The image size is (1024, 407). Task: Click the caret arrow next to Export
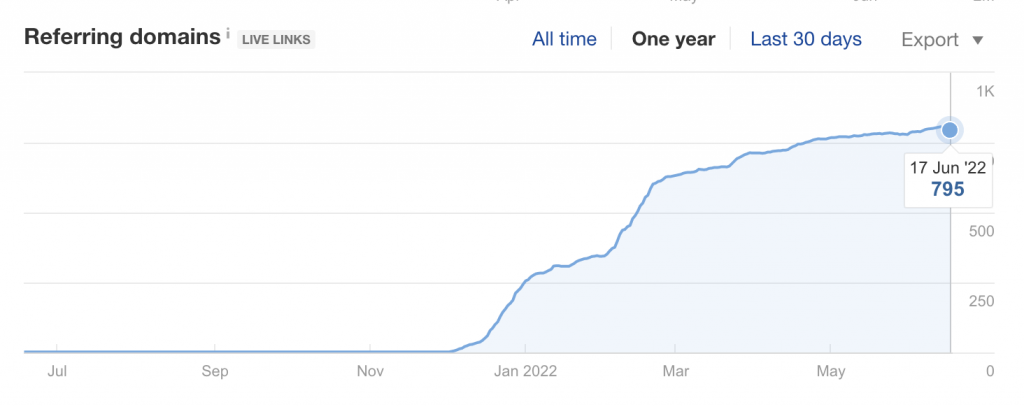coord(978,41)
